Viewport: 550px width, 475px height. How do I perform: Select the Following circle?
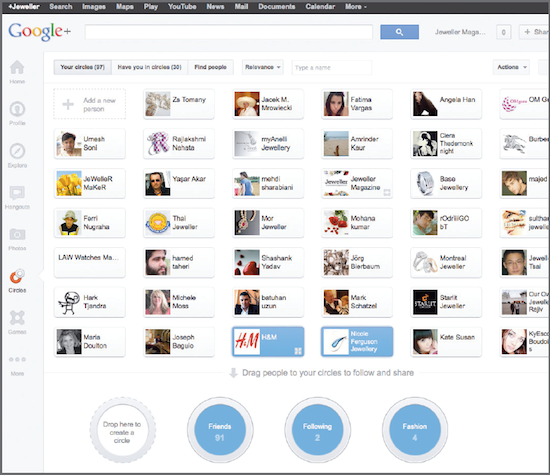coord(317,430)
